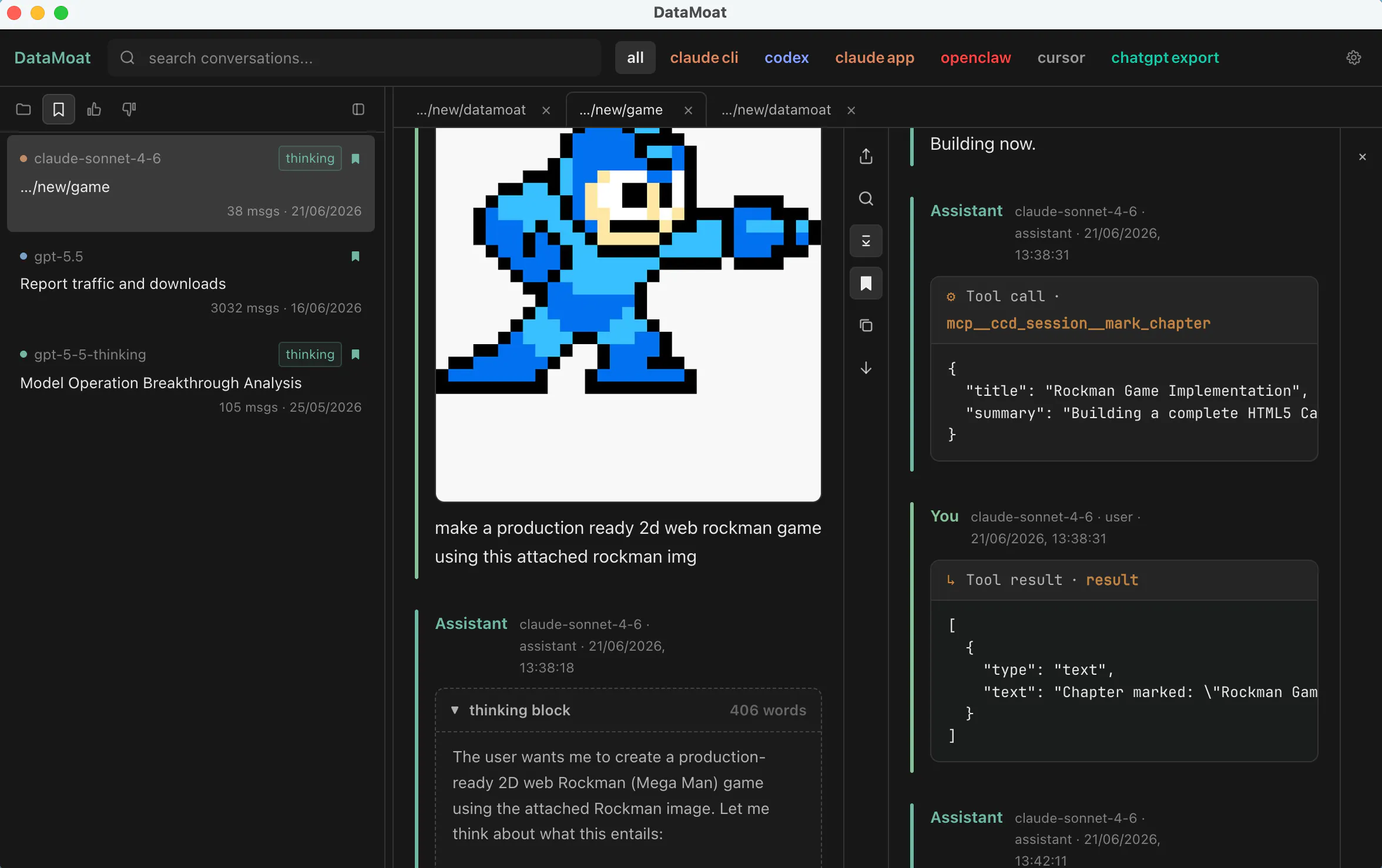Screen dimensions: 1382x868
Task: Click thinking badge on gpt-5-5-thinking conversation
Action: [310, 354]
